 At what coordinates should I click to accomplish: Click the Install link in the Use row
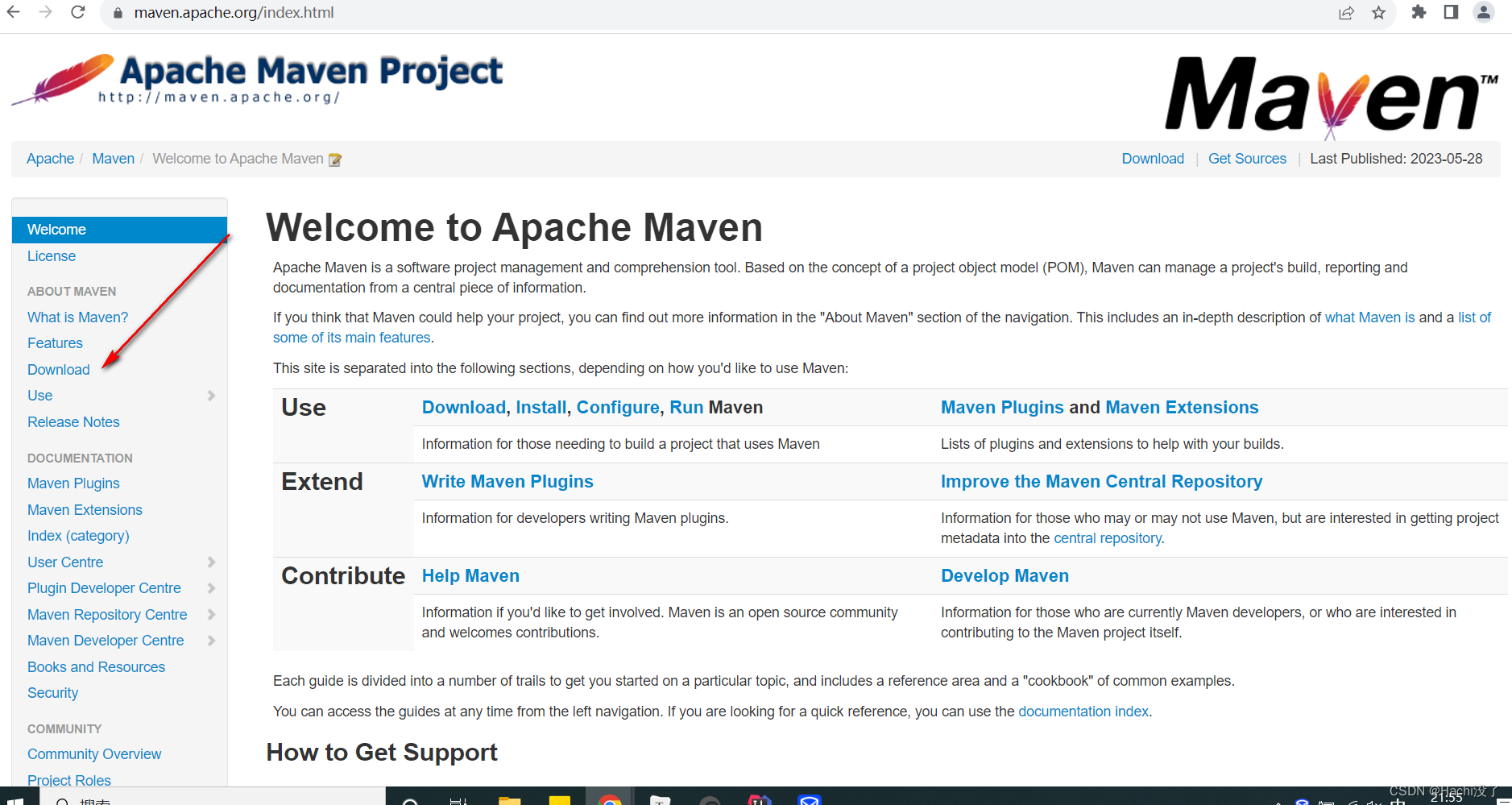pyautogui.click(x=541, y=408)
